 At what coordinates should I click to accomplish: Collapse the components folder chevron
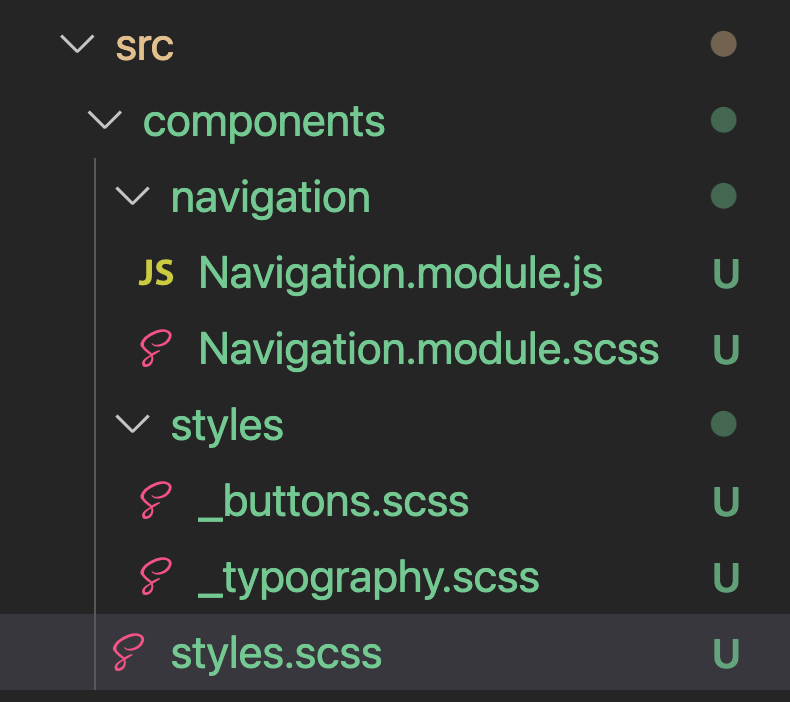click(x=103, y=121)
